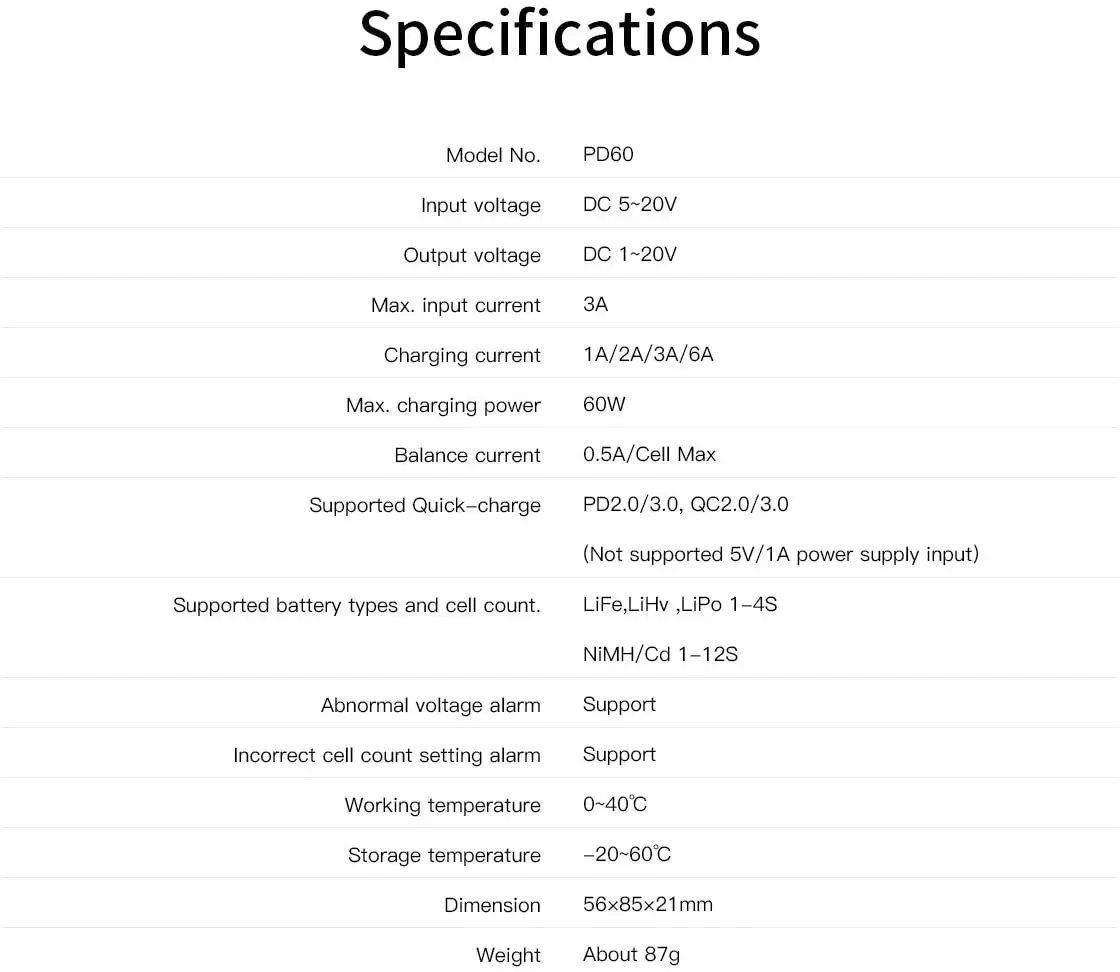Click the 60W max charging power value

click(x=604, y=404)
